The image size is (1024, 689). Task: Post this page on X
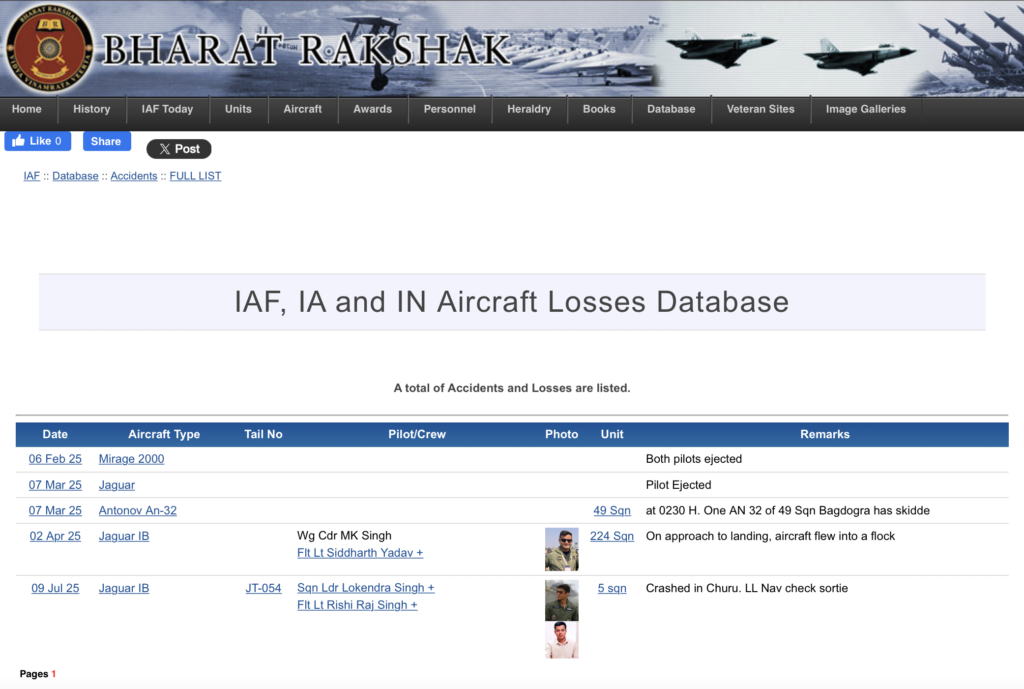(x=179, y=149)
